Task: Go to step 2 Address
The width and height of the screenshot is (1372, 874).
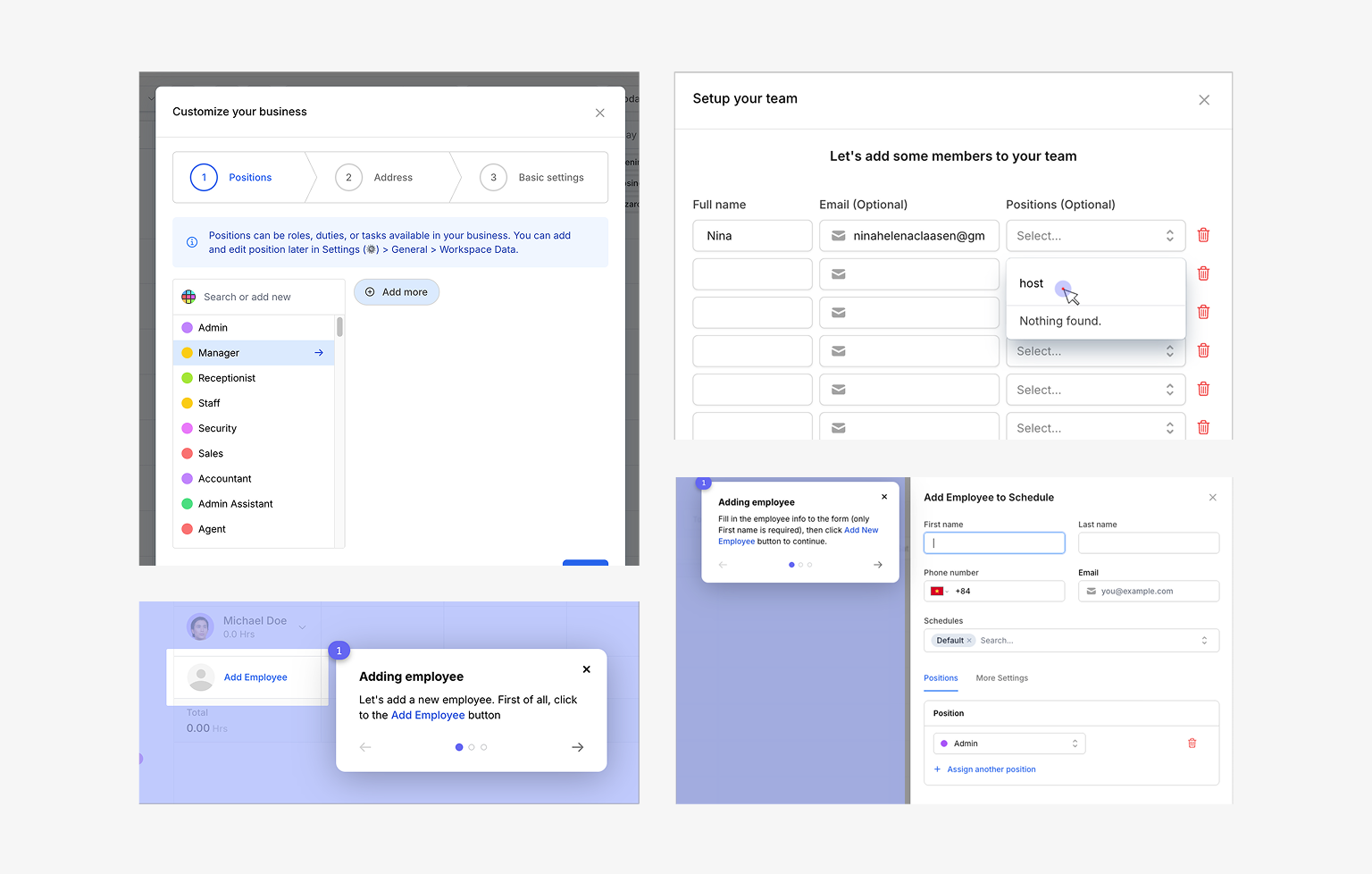Action: tap(374, 177)
